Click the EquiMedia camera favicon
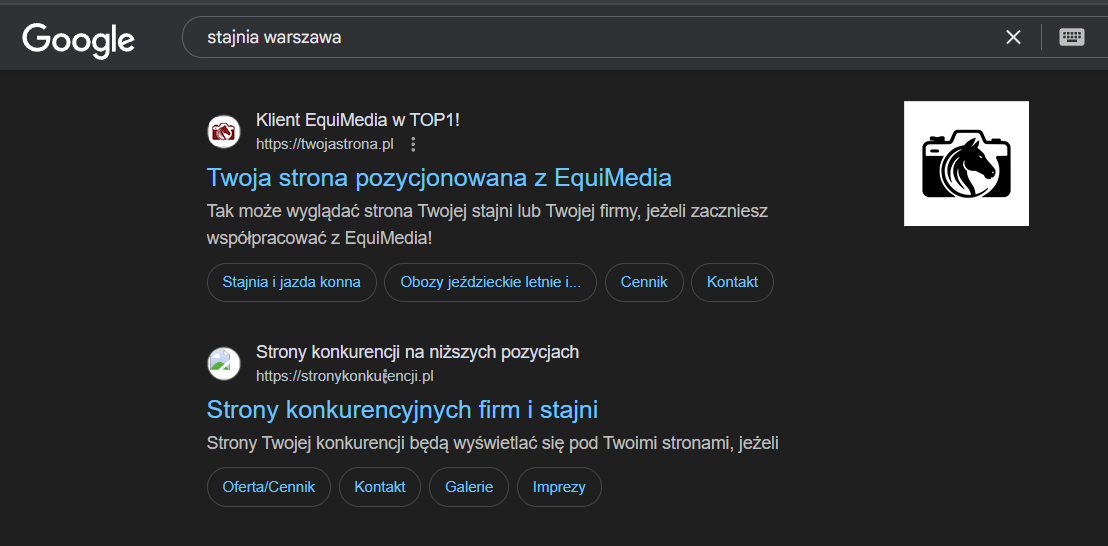This screenshot has width=1108, height=546. (224, 131)
